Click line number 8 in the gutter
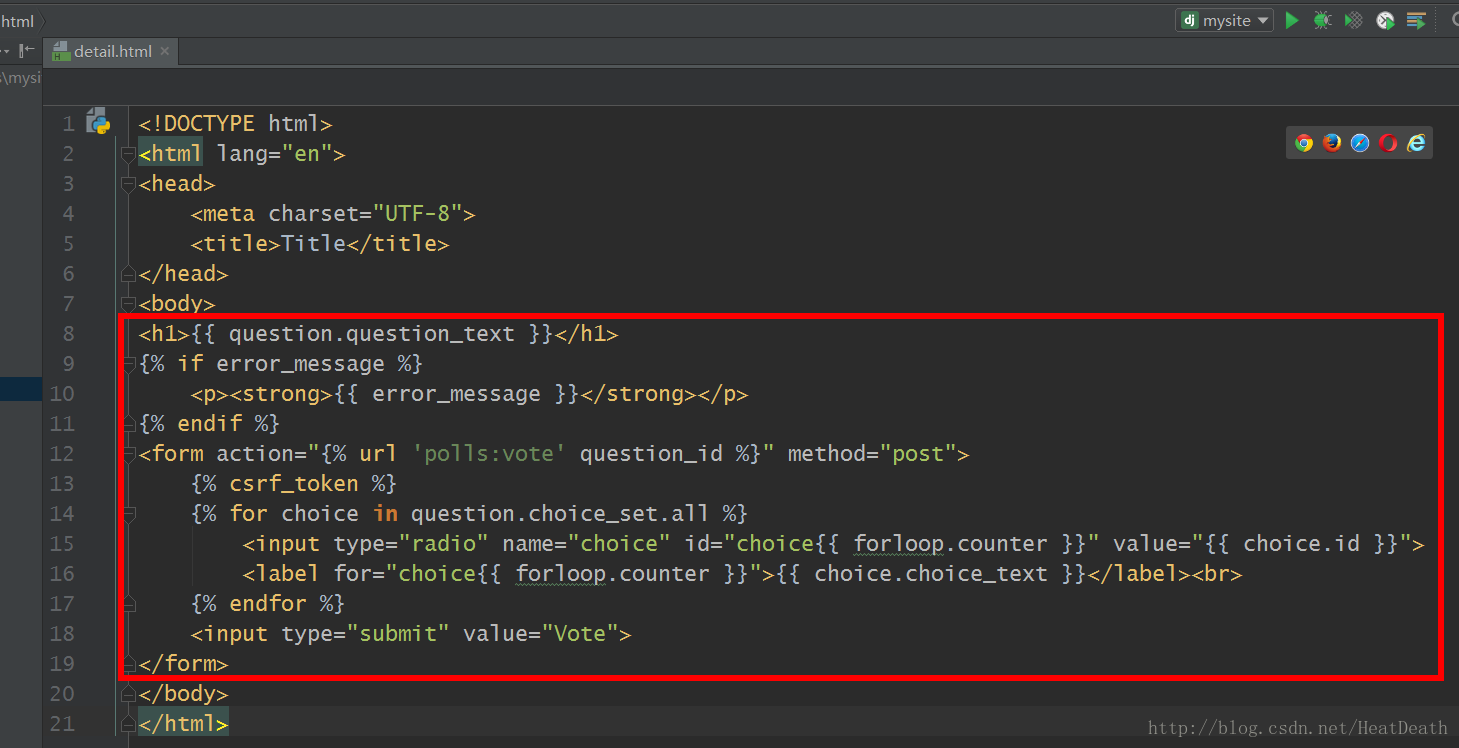The width and height of the screenshot is (1459, 748). pyautogui.click(x=68, y=334)
